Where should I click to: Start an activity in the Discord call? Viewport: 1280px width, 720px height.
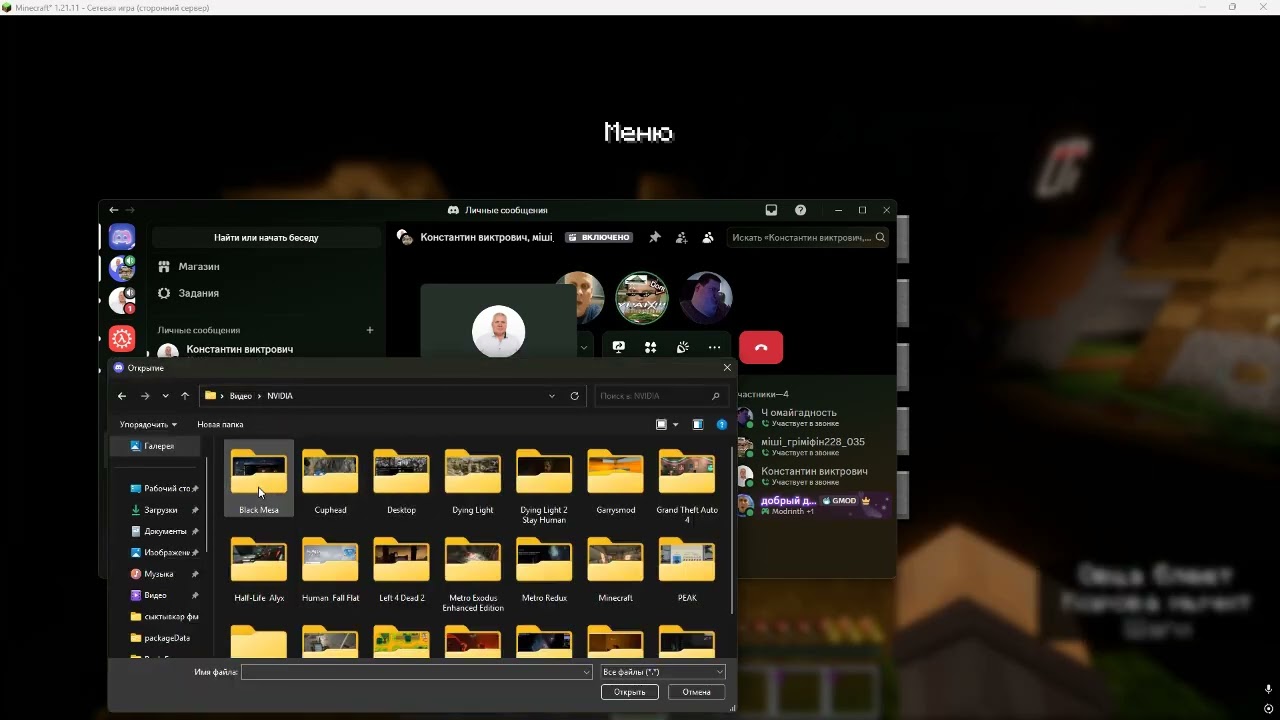(651, 347)
